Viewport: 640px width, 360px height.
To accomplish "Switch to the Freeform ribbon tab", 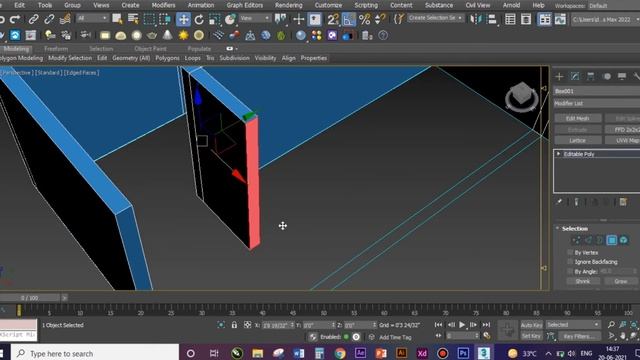I will pyautogui.click(x=56, y=49).
